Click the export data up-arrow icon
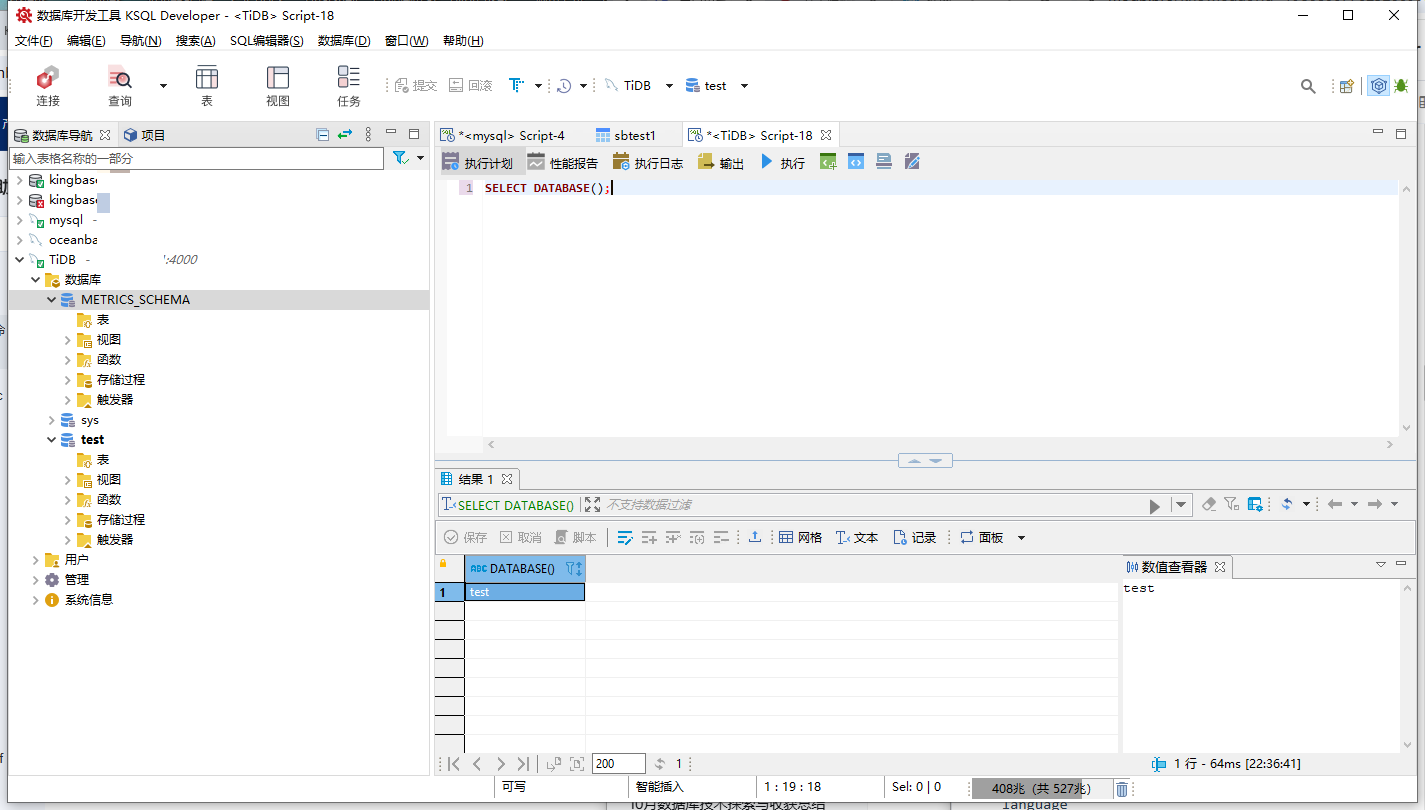 (x=755, y=538)
